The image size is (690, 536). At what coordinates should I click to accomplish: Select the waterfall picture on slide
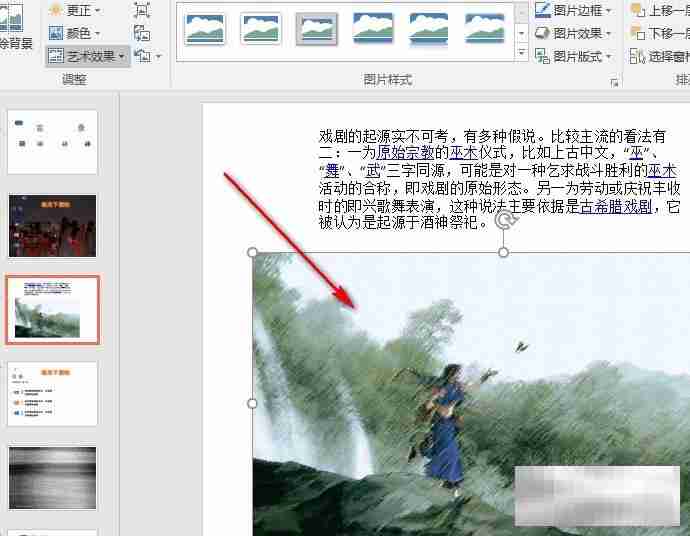click(471, 394)
